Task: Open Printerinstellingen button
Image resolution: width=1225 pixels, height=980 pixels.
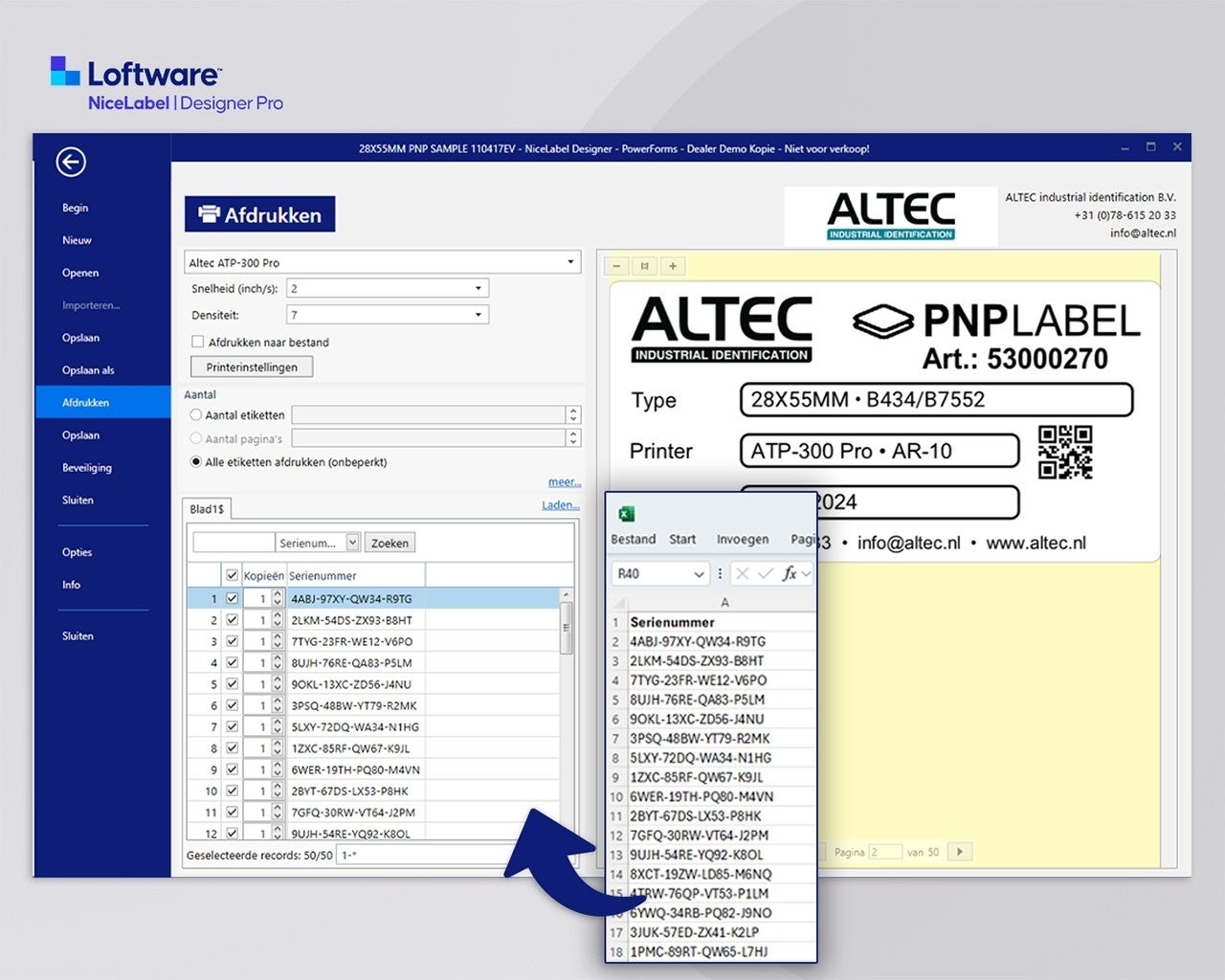Action: (252, 367)
